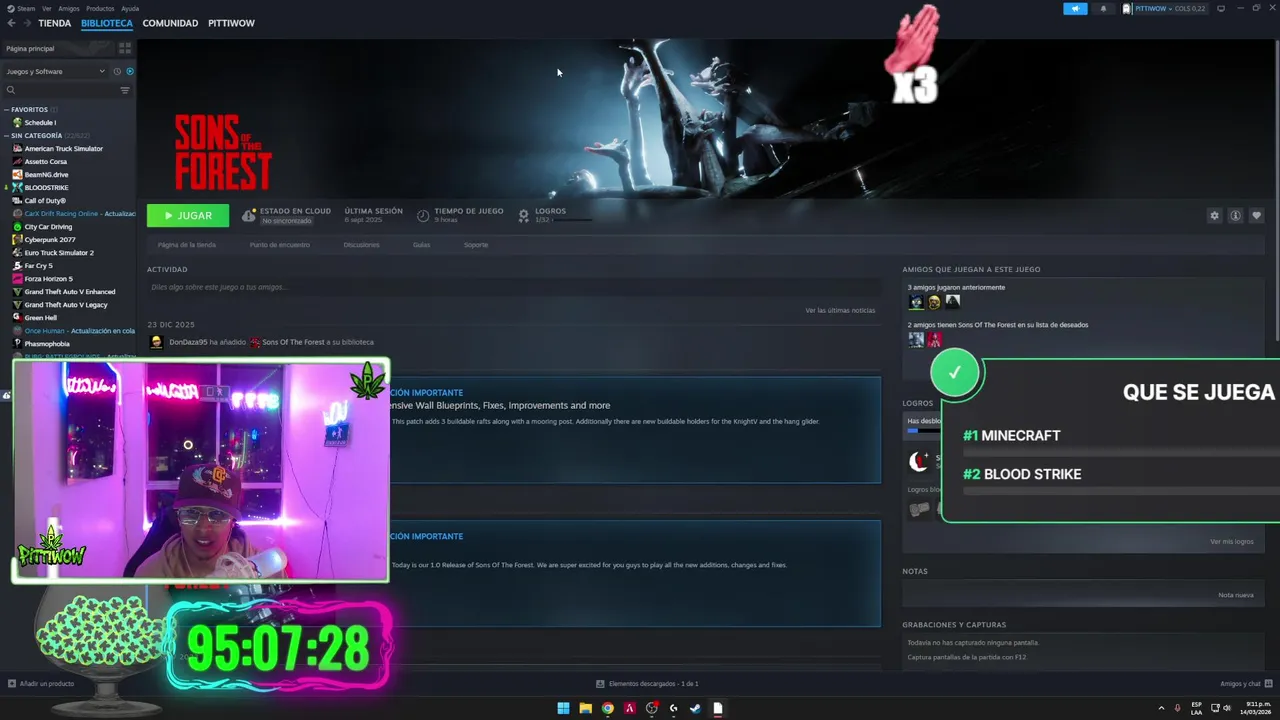Click the taskbar volume icon
Screen dimensions: 1280x720
(x=1227, y=708)
